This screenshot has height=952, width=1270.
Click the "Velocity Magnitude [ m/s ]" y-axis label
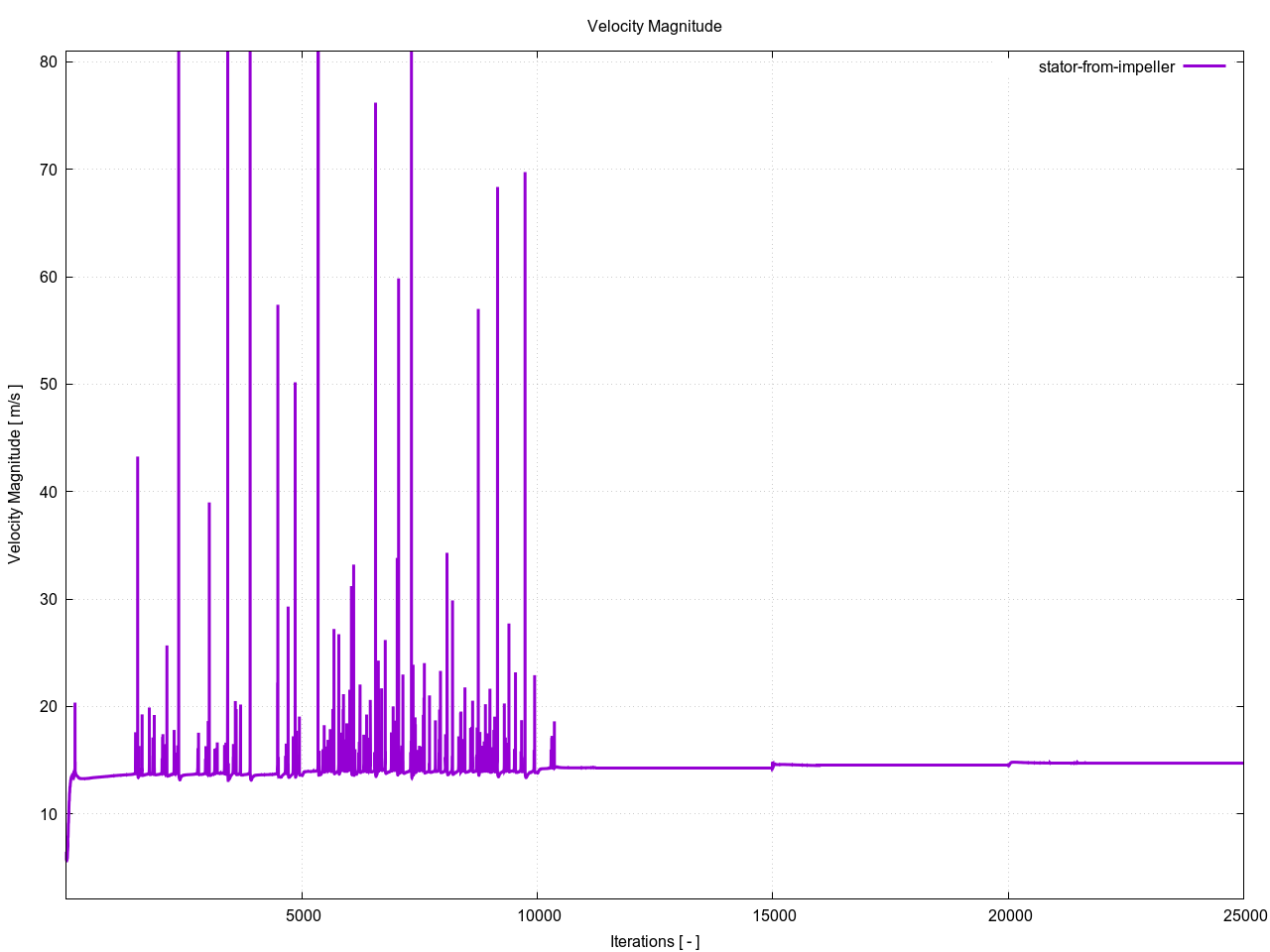[15, 474]
